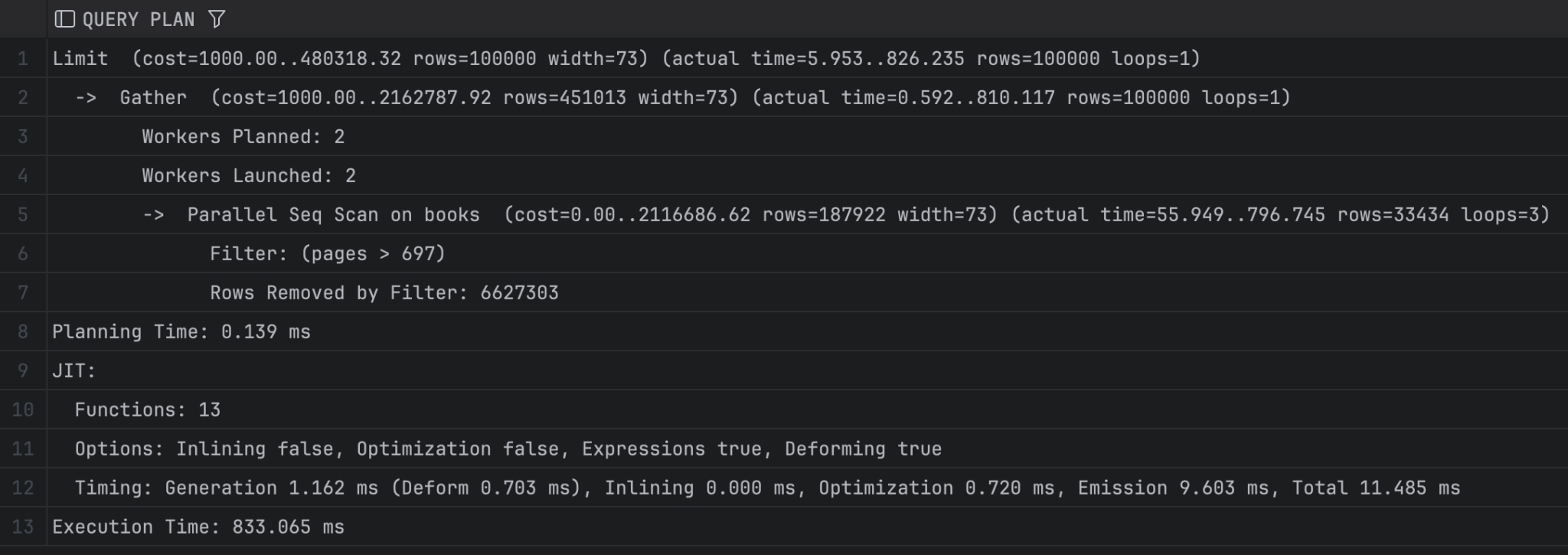The image size is (1568, 555).
Task: Select row number 9 in gutter
Action: coord(23,371)
